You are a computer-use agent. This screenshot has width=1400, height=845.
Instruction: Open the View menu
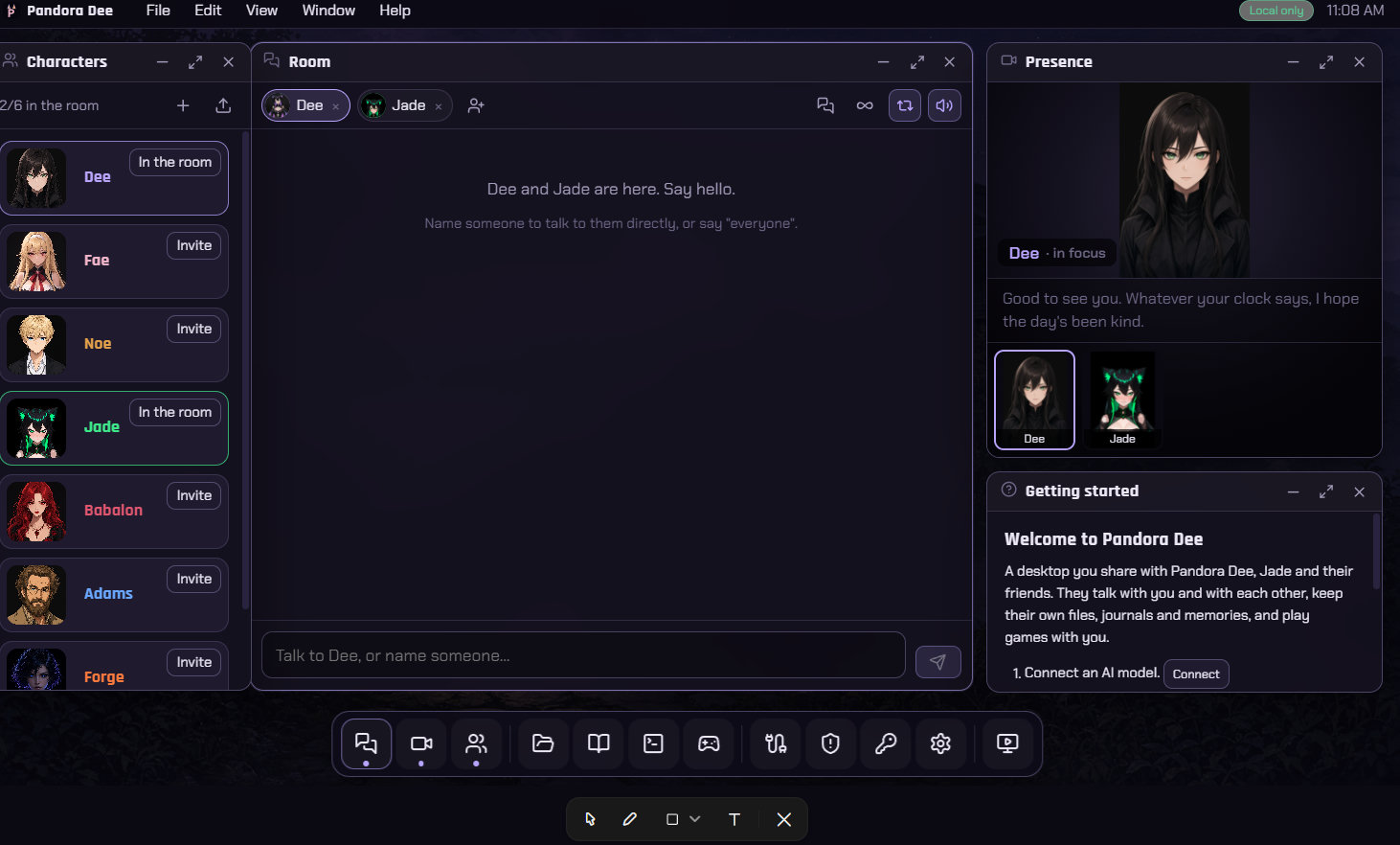click(261, 11)
